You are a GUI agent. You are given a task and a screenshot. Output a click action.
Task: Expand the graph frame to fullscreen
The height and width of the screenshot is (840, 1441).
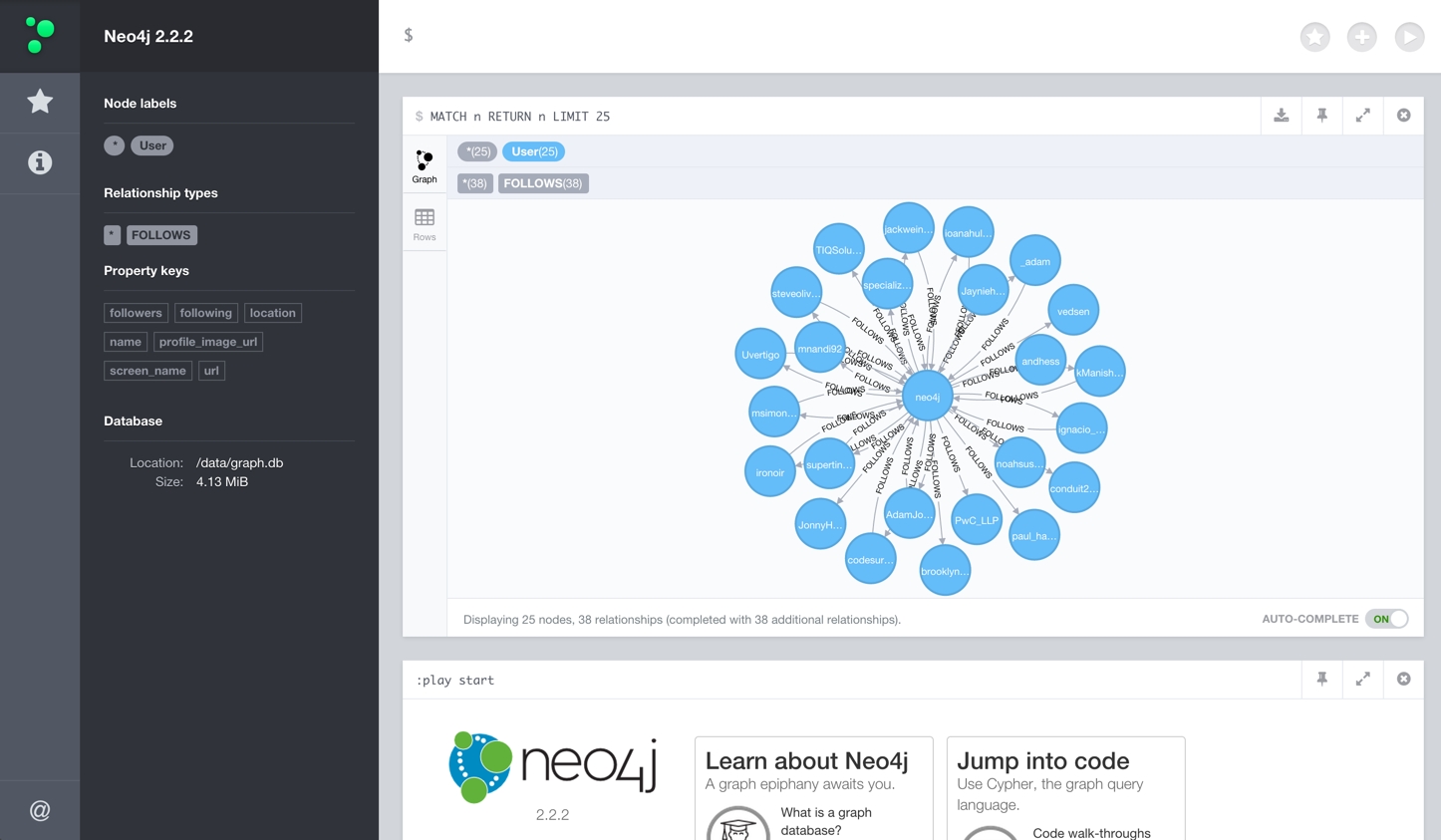(1362, 116)
